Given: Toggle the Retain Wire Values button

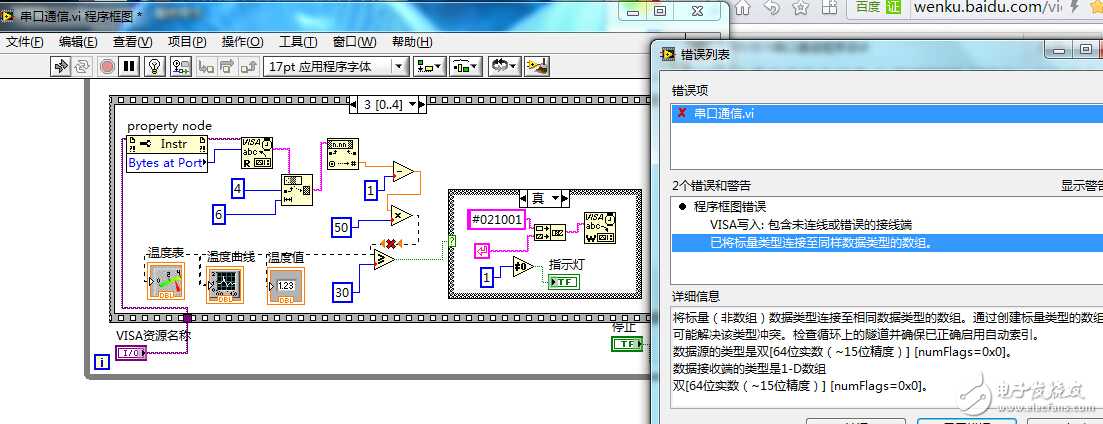Looking at the screenshot, I should [180, 66].
